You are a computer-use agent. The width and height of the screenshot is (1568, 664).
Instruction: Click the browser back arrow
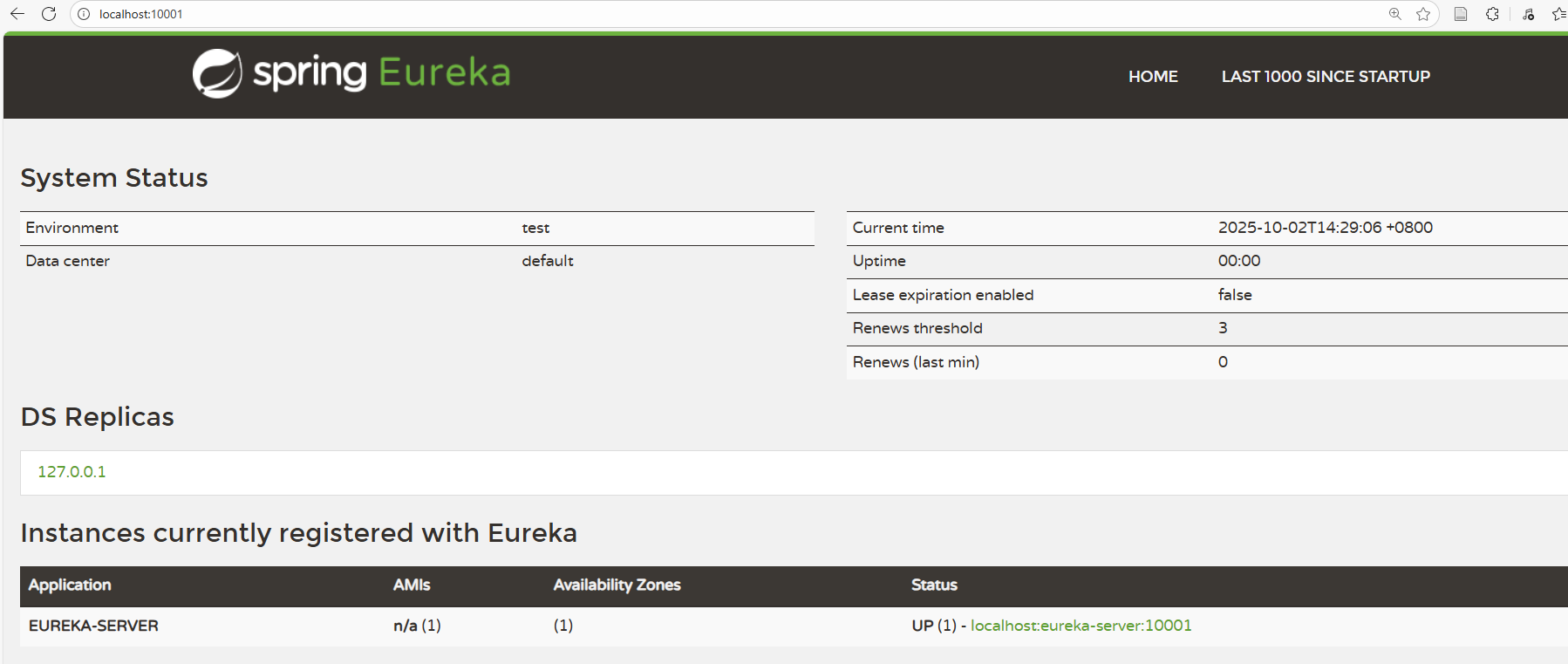17,14
